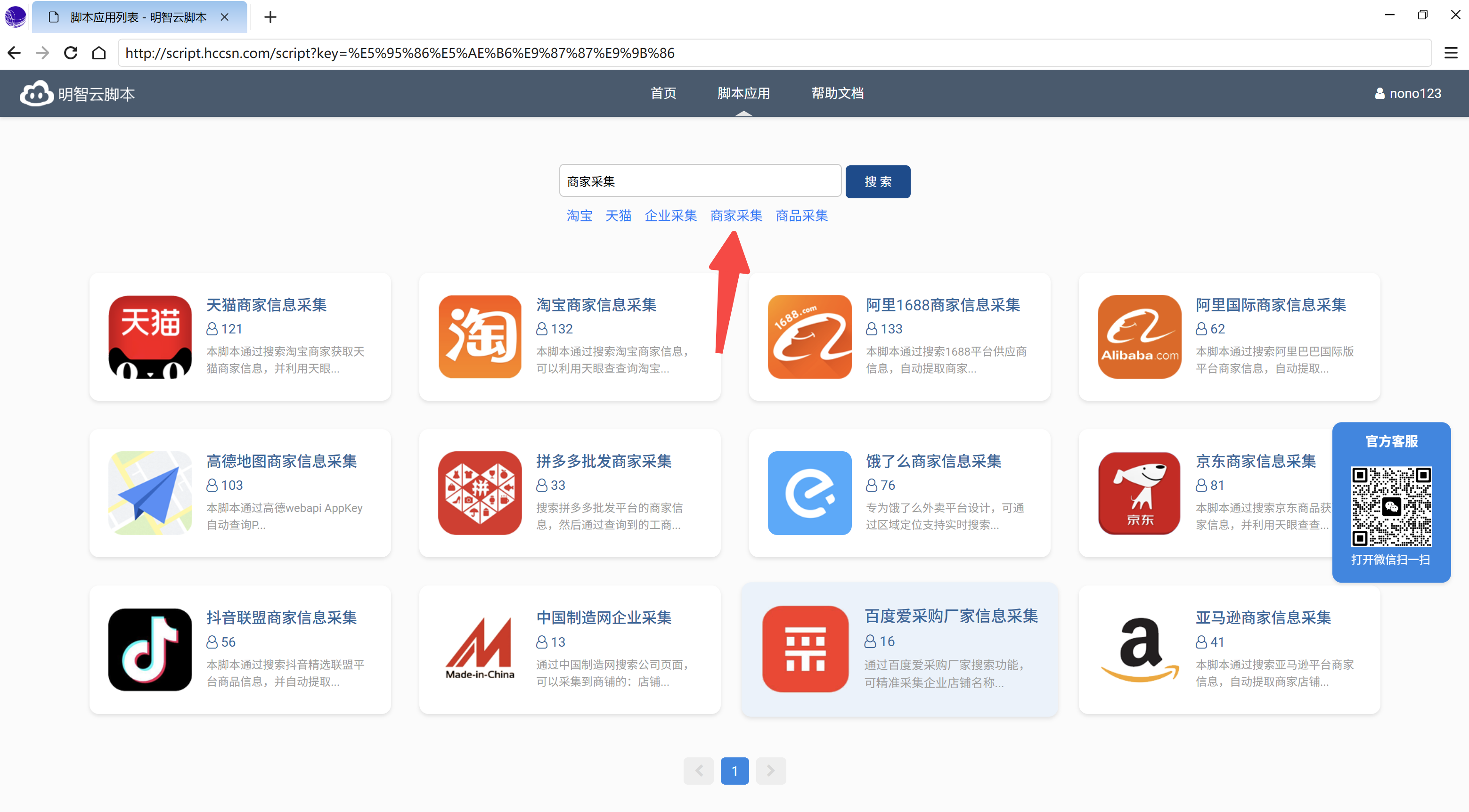Select the 商品采集 tag link
This screenshot has height=812, width=1469.
(x=802, y=216)
